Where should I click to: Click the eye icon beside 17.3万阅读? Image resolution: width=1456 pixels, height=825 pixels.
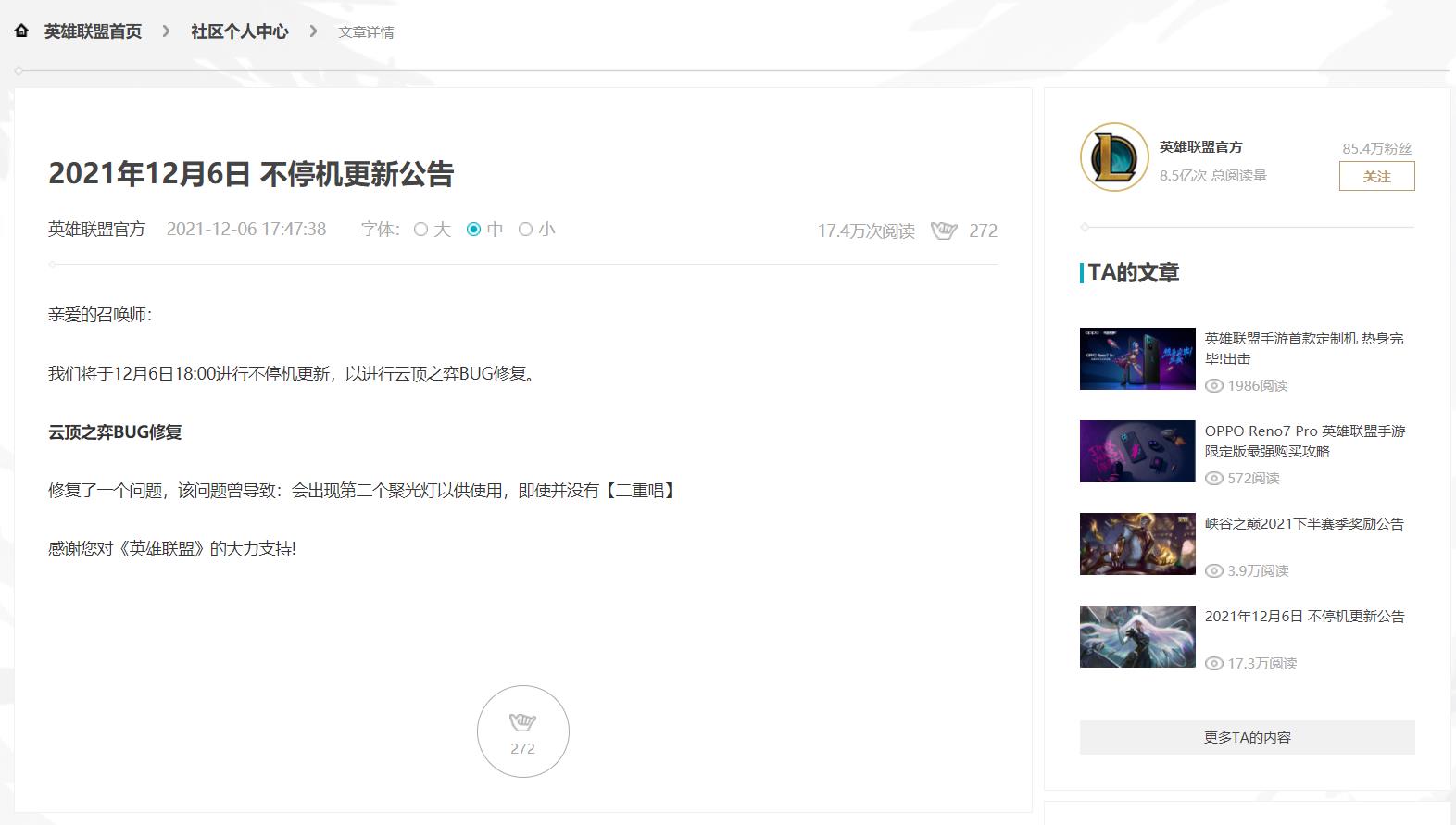point(1214,664)
